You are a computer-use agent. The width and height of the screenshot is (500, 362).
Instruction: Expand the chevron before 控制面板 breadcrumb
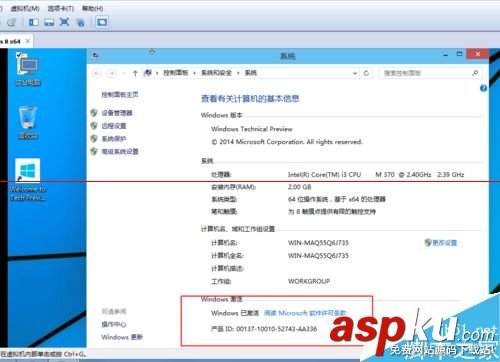(x=157, y=73)
